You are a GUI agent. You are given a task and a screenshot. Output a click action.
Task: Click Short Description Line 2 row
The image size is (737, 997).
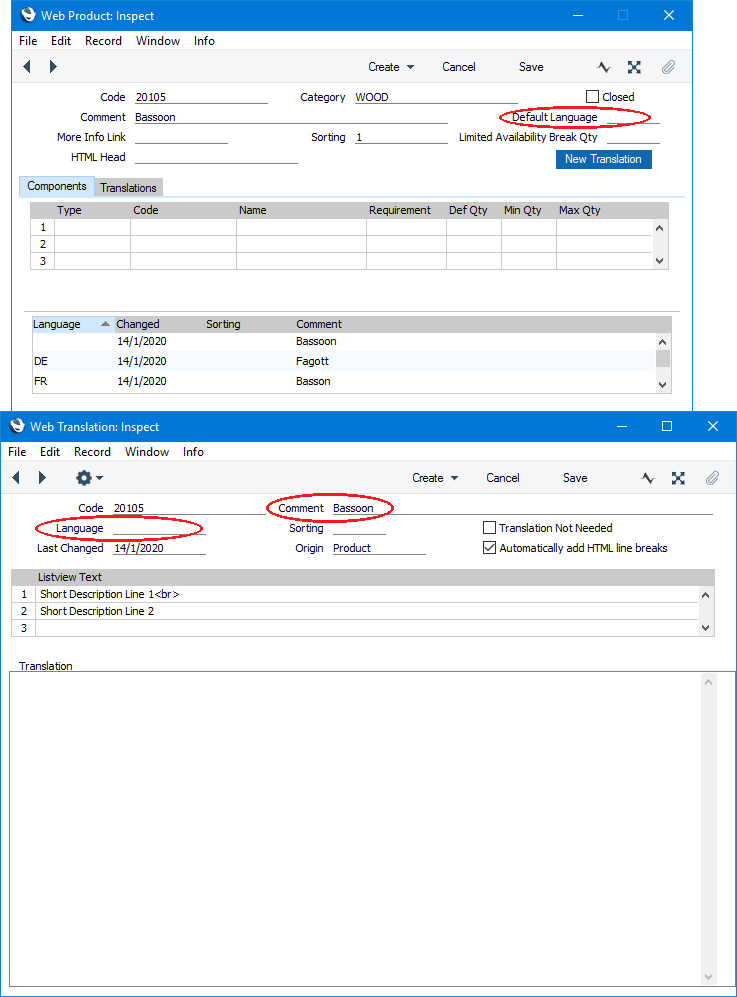367,611
